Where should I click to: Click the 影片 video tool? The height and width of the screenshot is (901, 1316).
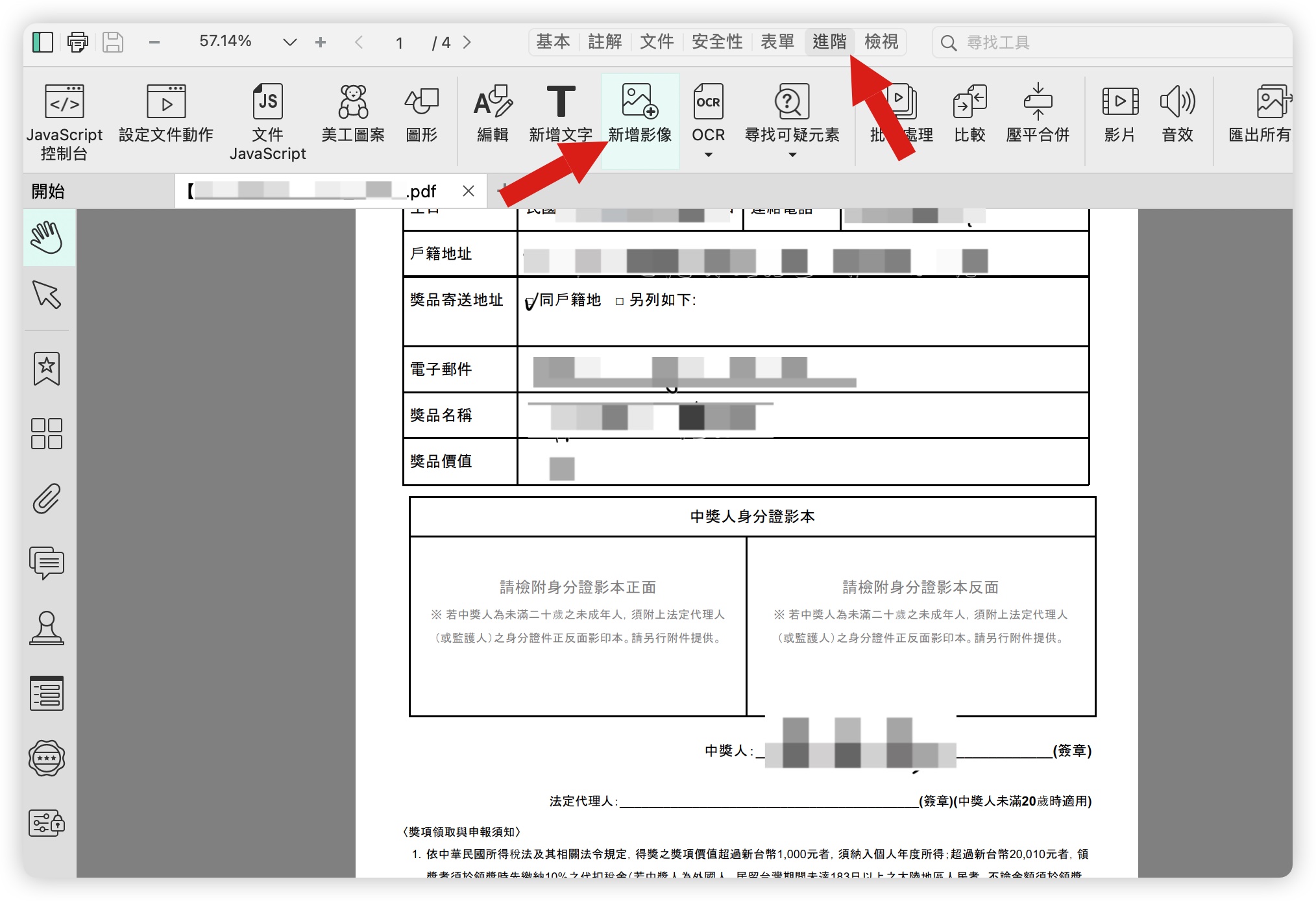(x=1120, y=114)
